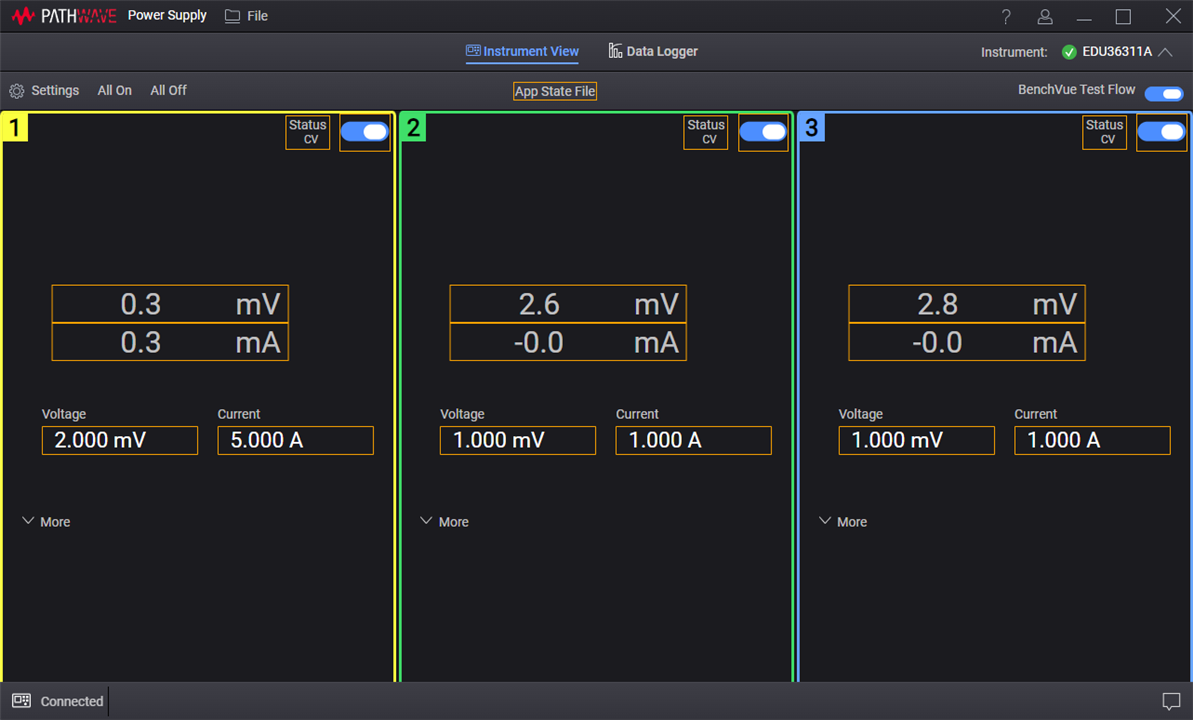Click the All Off button
This screenshot has height=720, width=1193.
(168, 91)
